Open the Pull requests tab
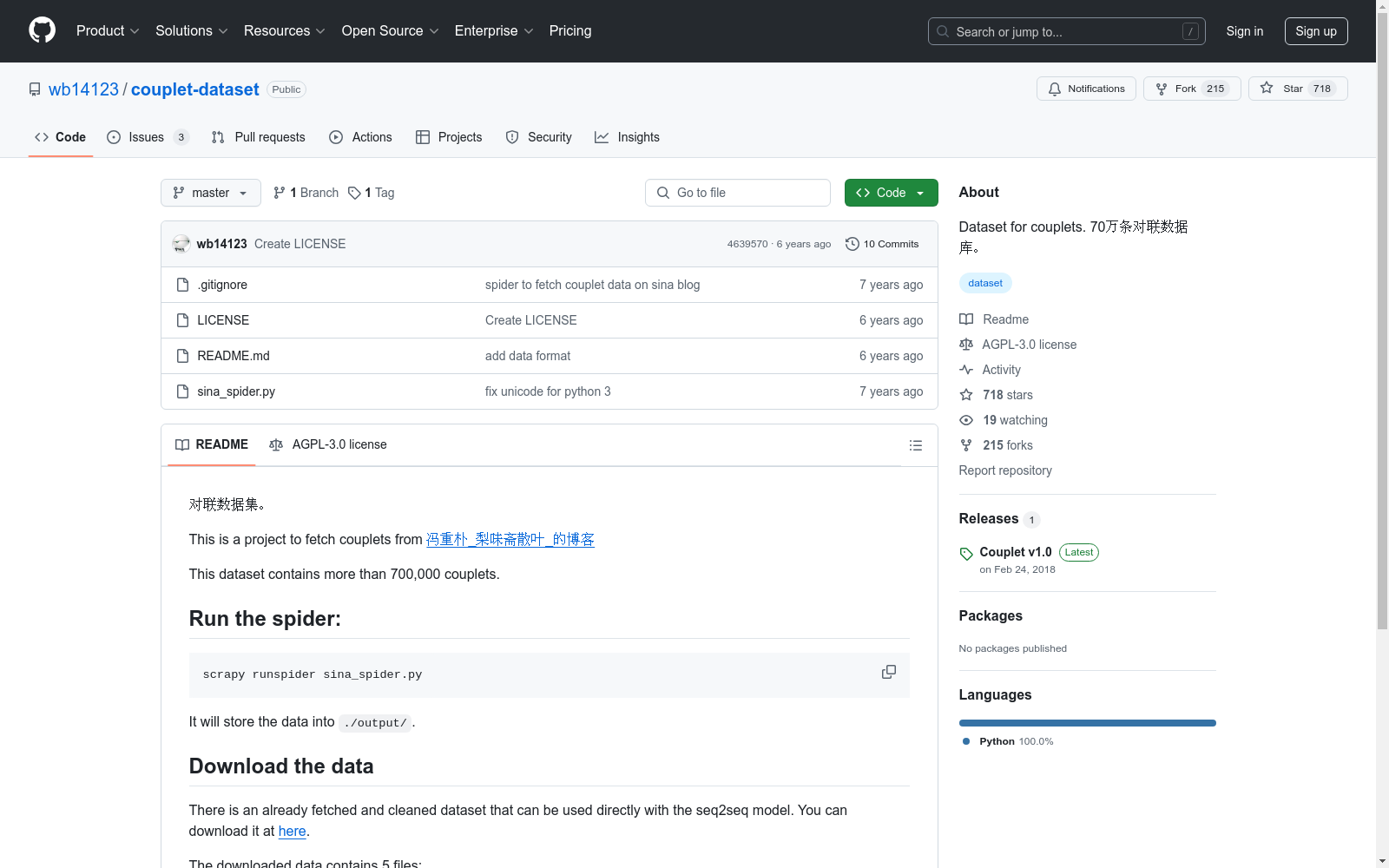 pos(259,137)
